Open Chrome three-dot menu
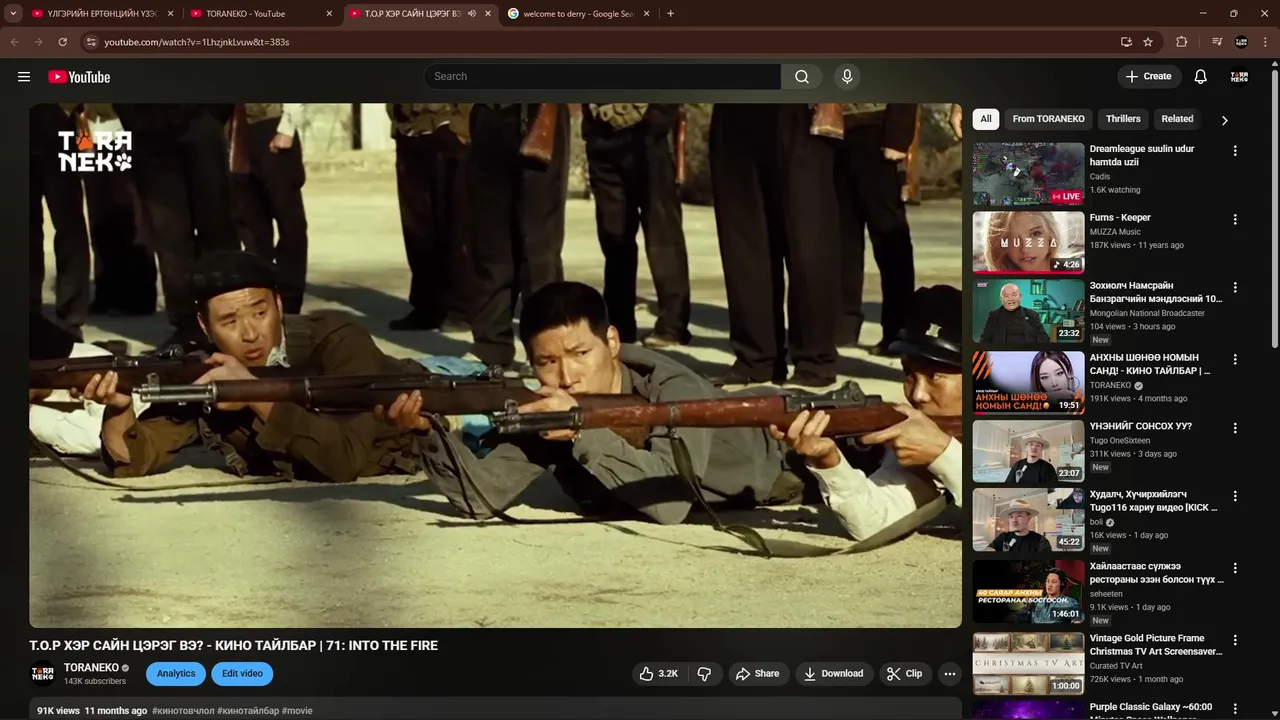 click(1266, 42)
